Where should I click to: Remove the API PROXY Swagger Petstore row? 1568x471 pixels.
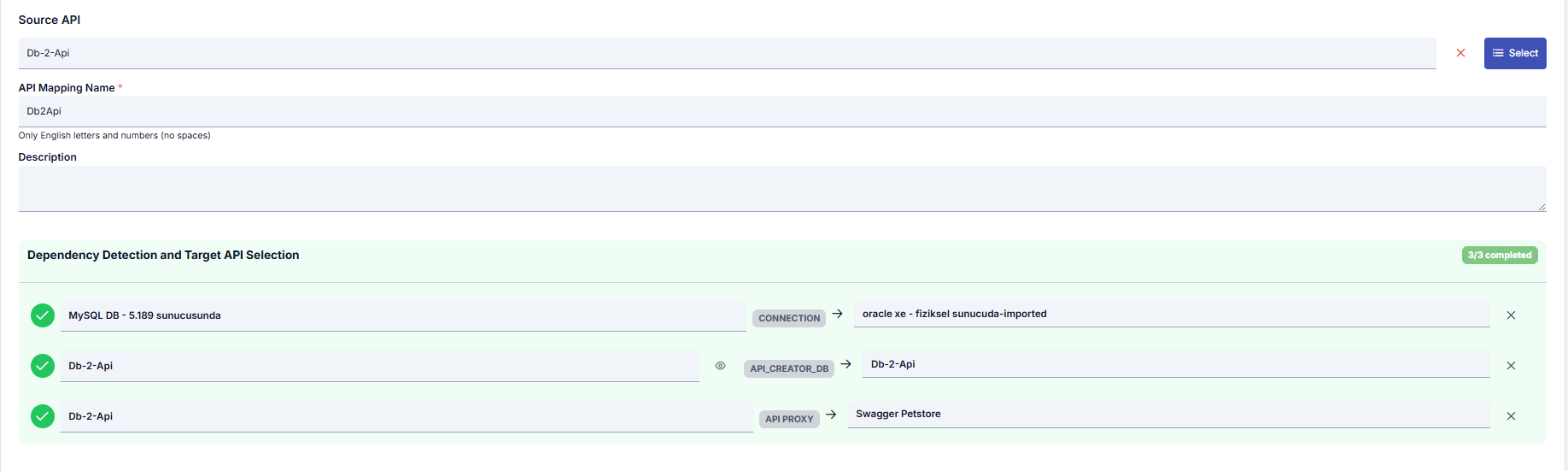[x=1511, y=416]
